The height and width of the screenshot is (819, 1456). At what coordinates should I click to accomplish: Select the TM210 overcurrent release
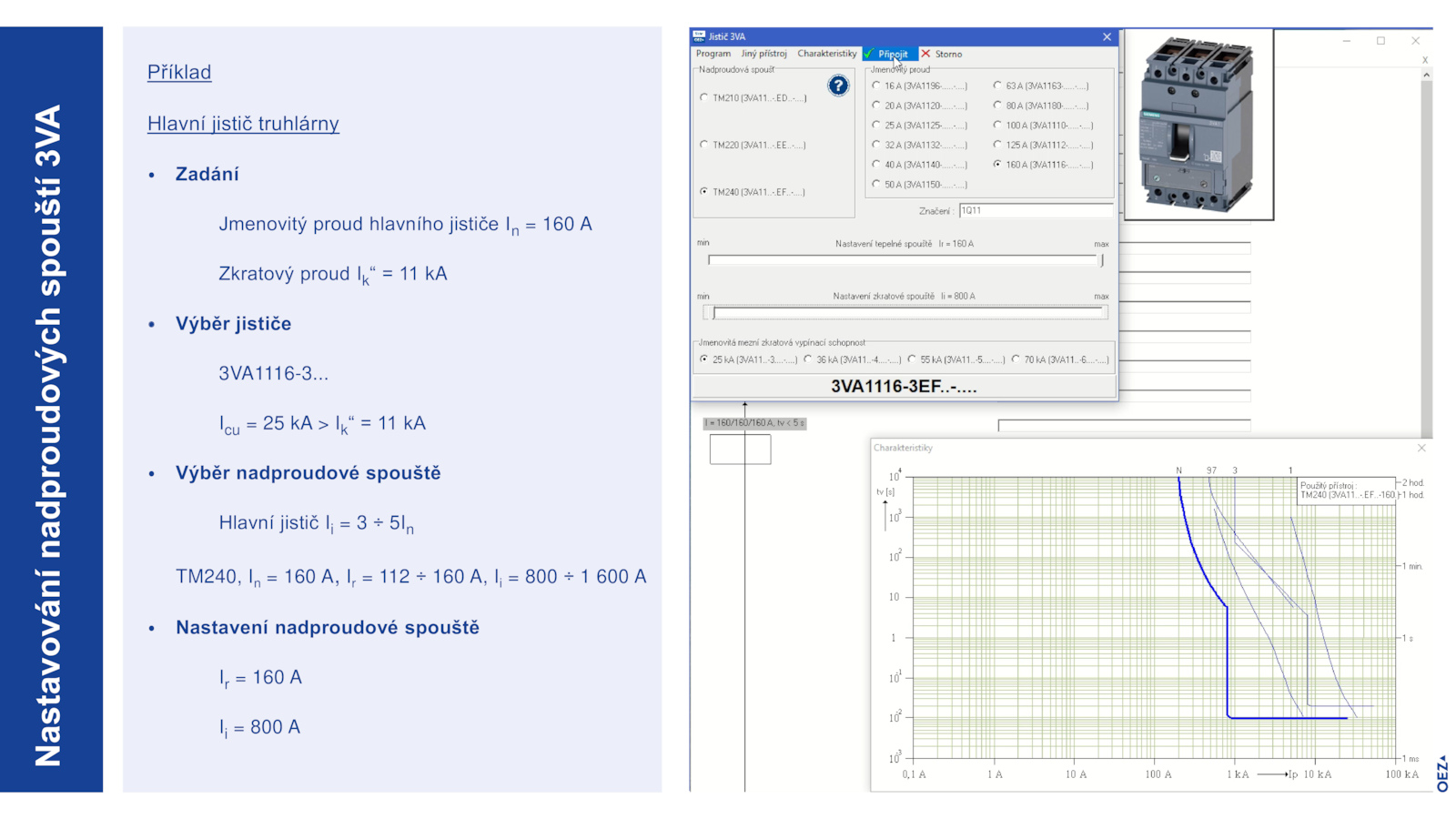(753, 97)
